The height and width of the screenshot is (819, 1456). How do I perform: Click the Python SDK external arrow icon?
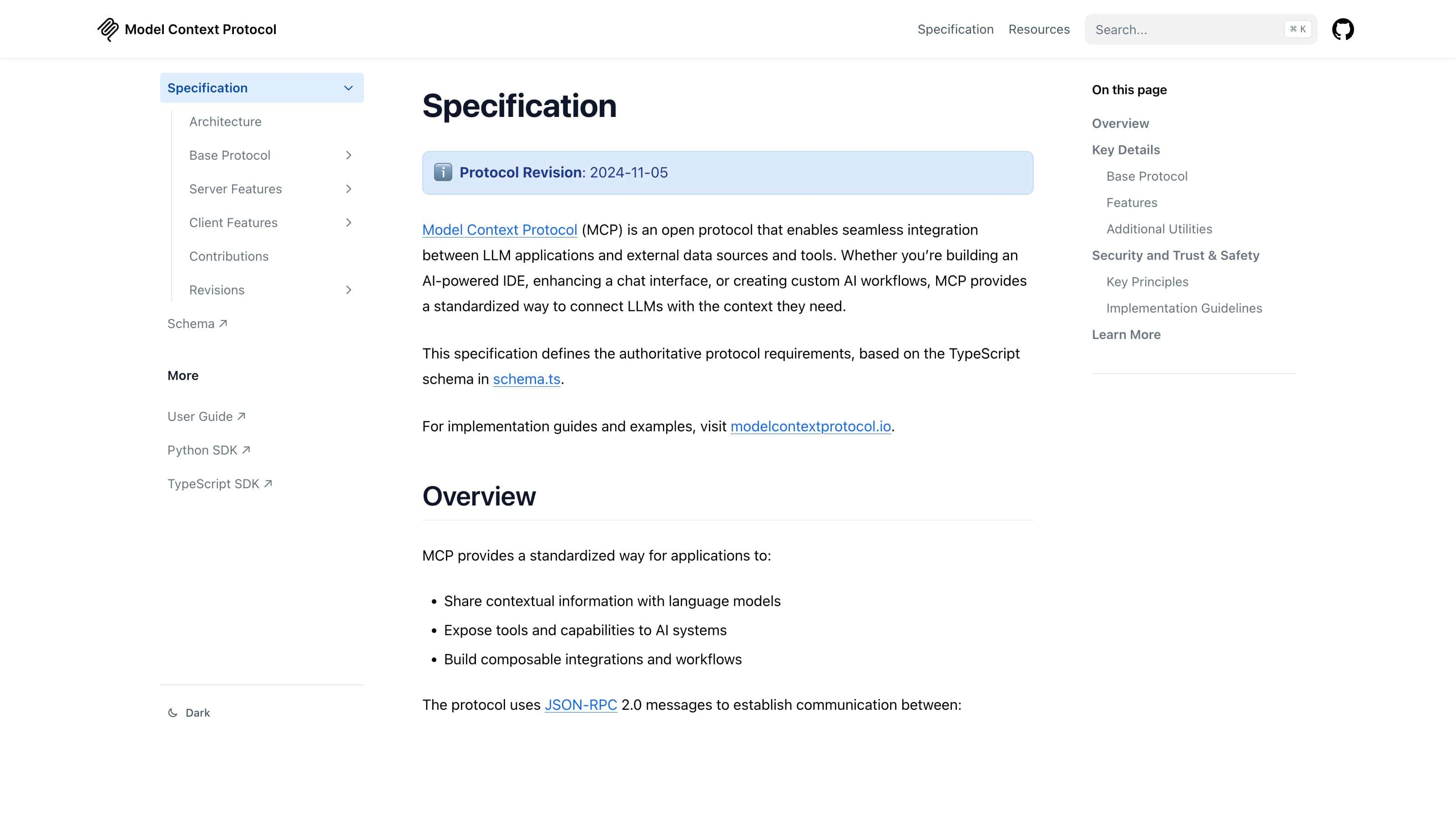[246, 450]
